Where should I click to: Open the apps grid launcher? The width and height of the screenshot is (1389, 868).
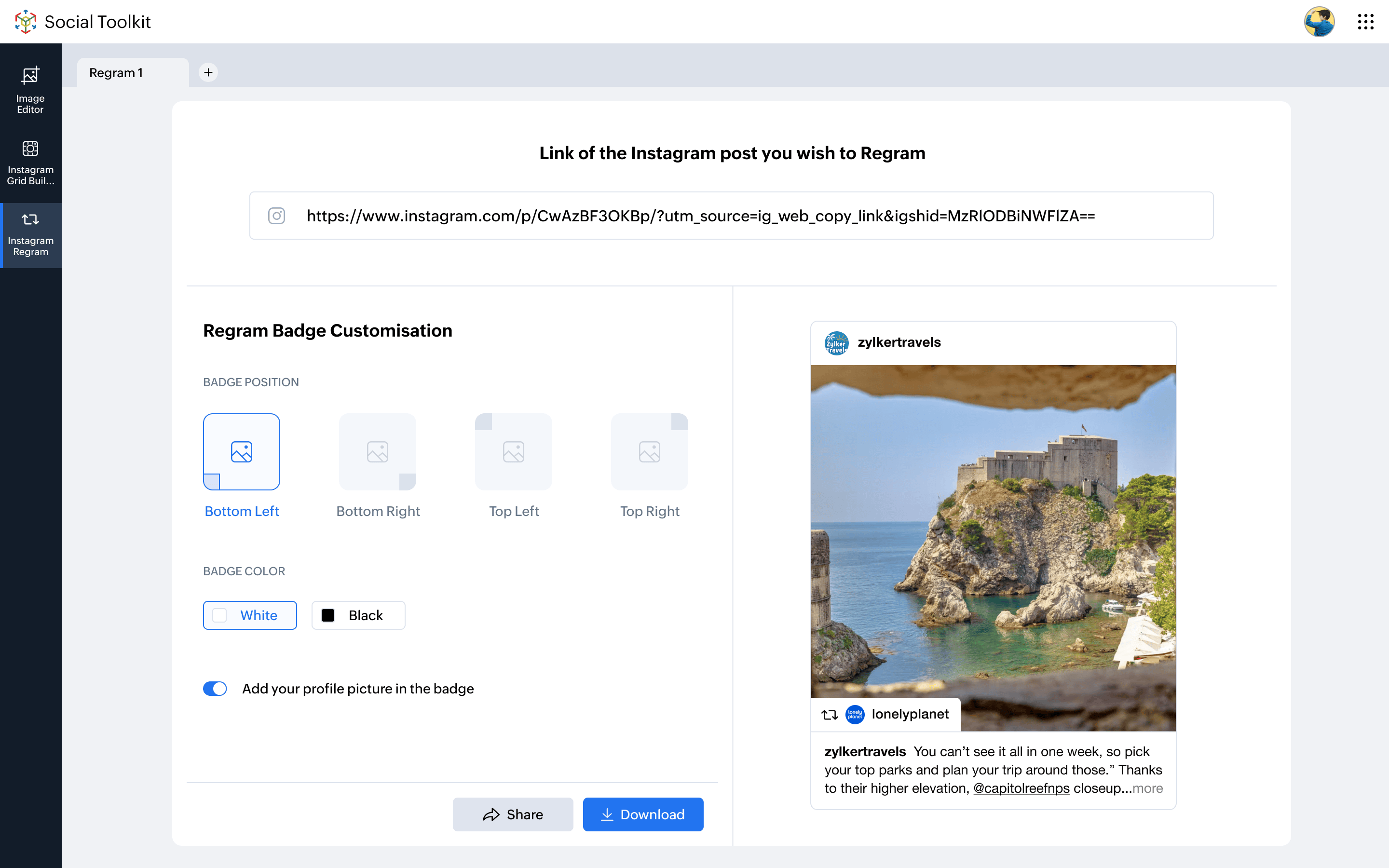pyautogui.click(x=1365, y=22)
